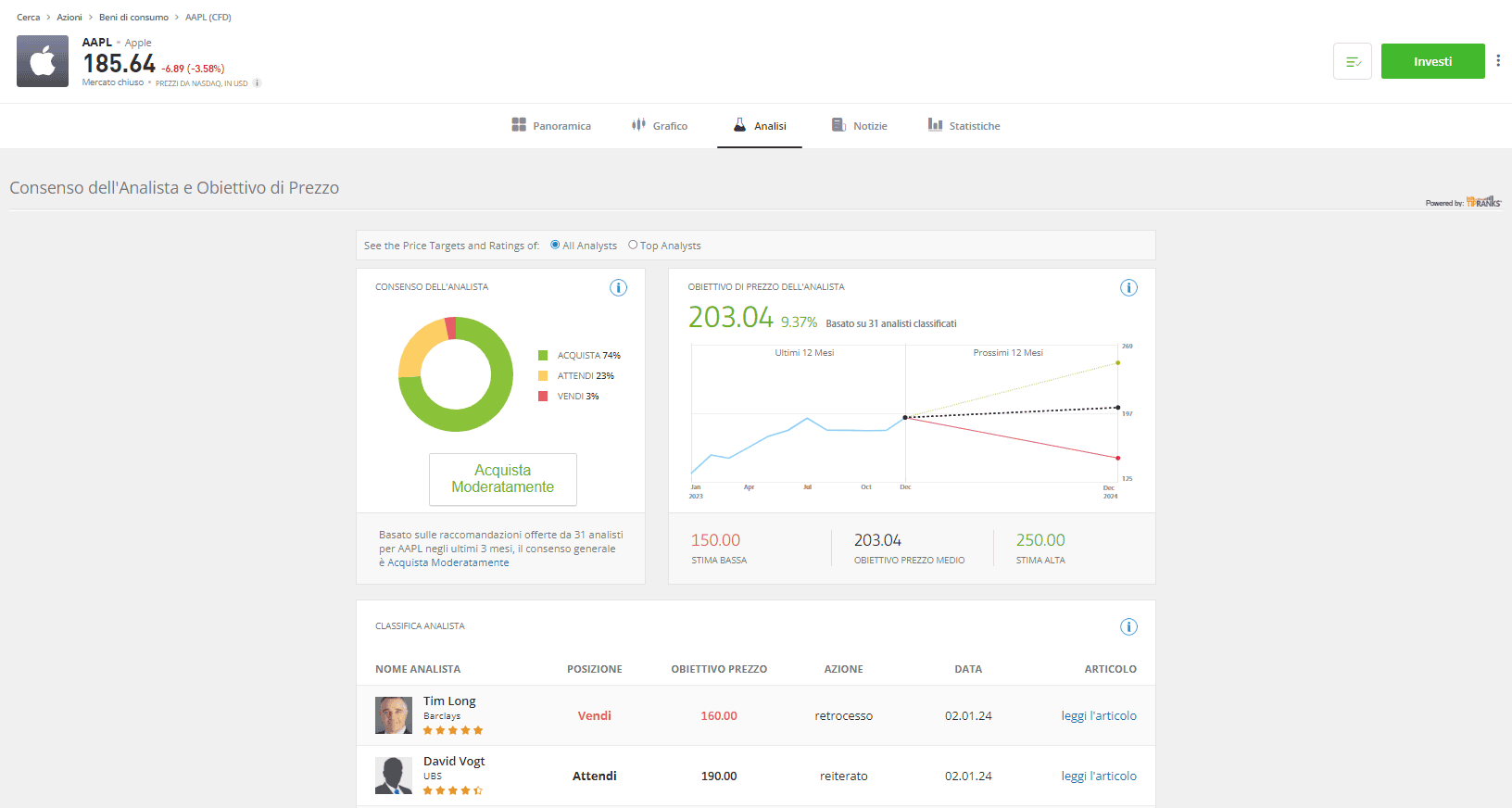1512x808 pixels.
Task: Click the green Acquista legend swatch
Action: [543, 355]
